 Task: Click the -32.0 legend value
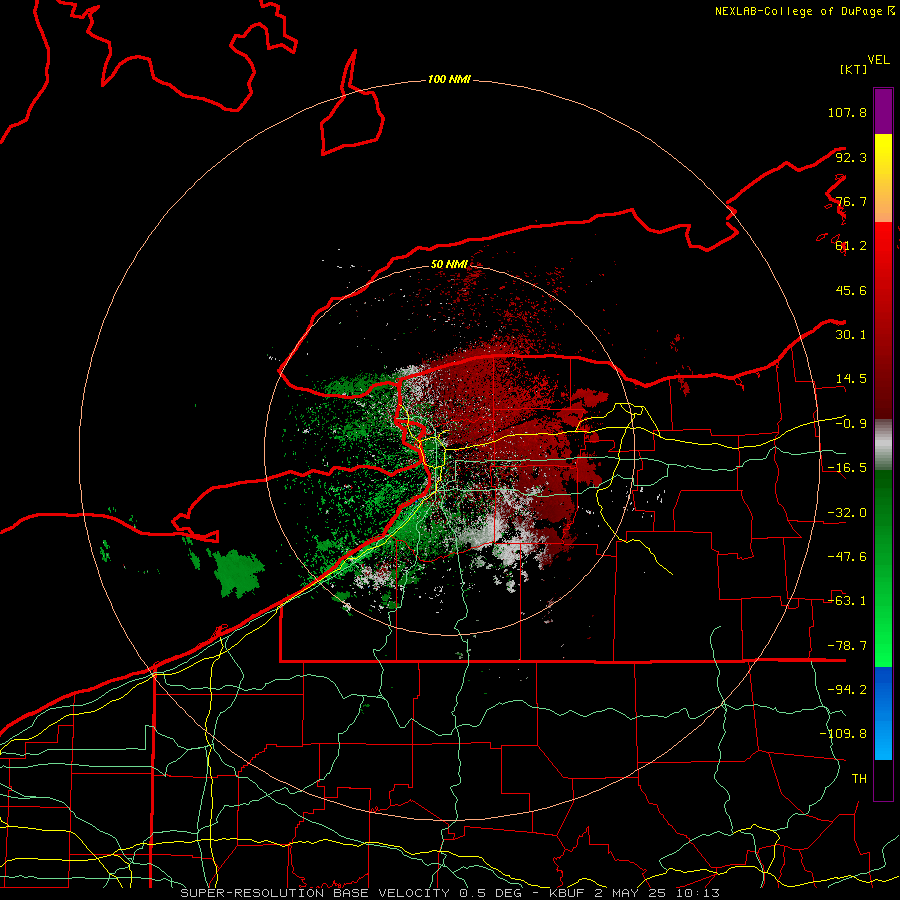(x=847, y=513)
